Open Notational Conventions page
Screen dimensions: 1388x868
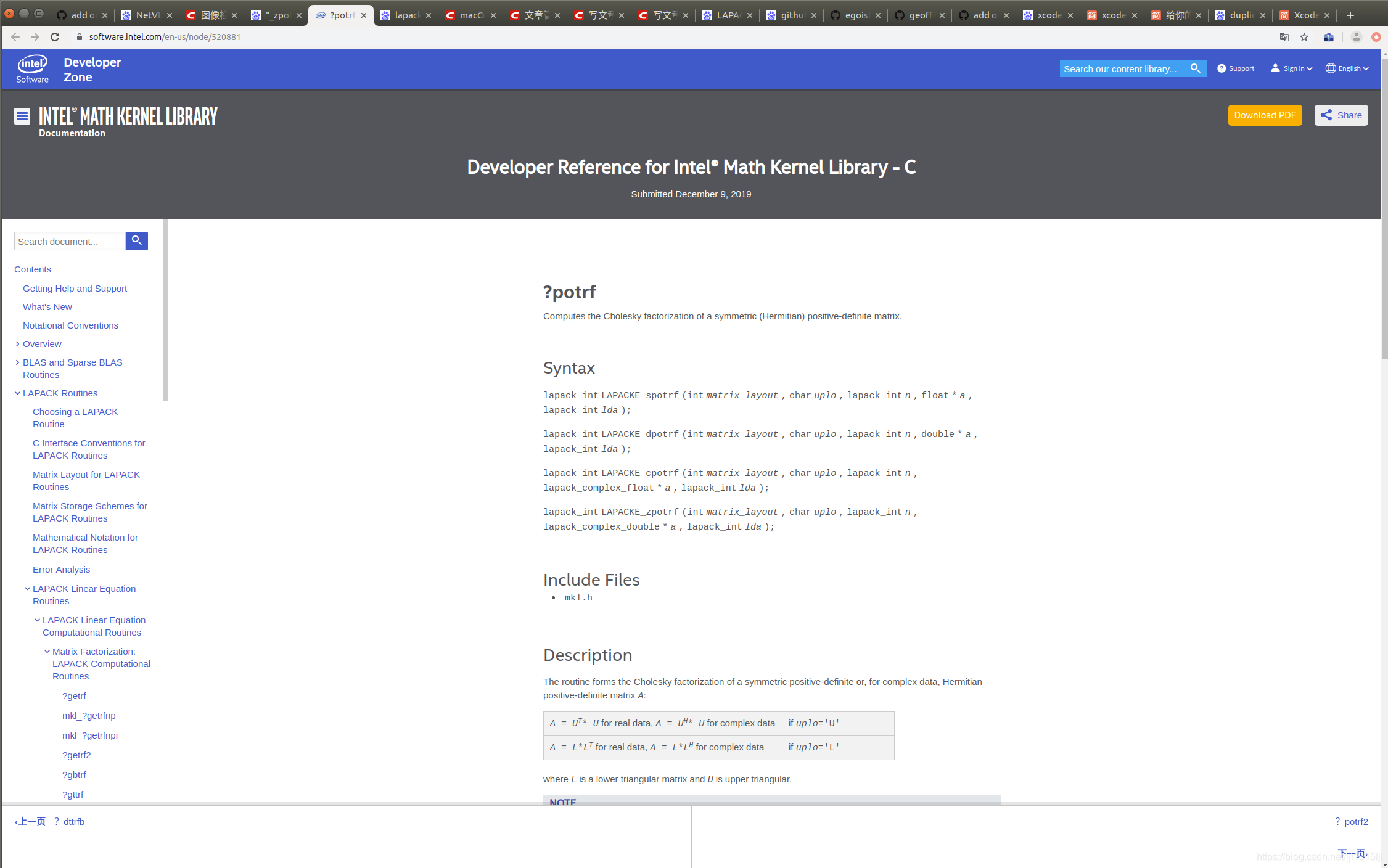(70, 325)
